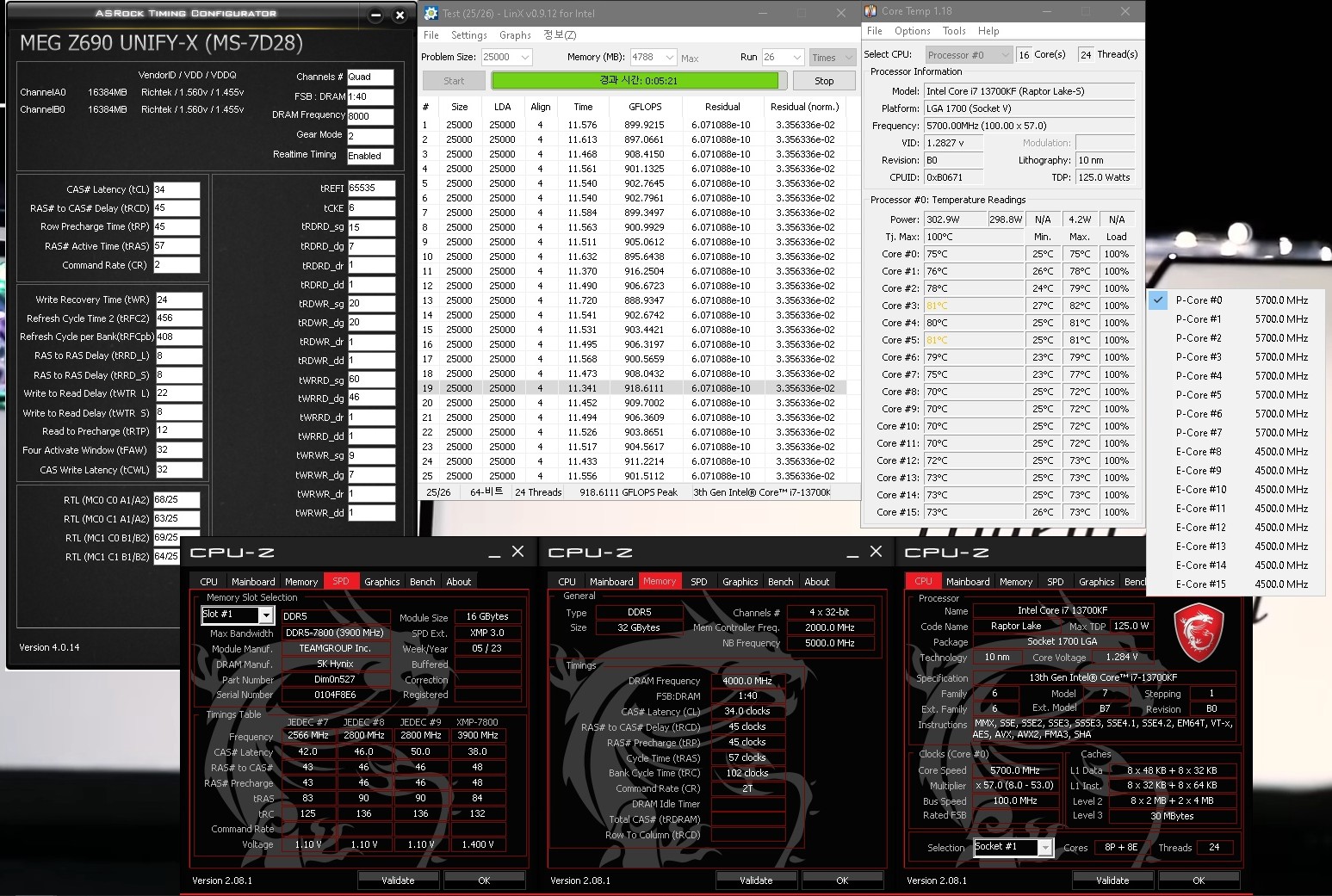Click OK in the CPU-Z Memory window
The width and height of the screenshot is (1332, 896).
pos(842,881)
